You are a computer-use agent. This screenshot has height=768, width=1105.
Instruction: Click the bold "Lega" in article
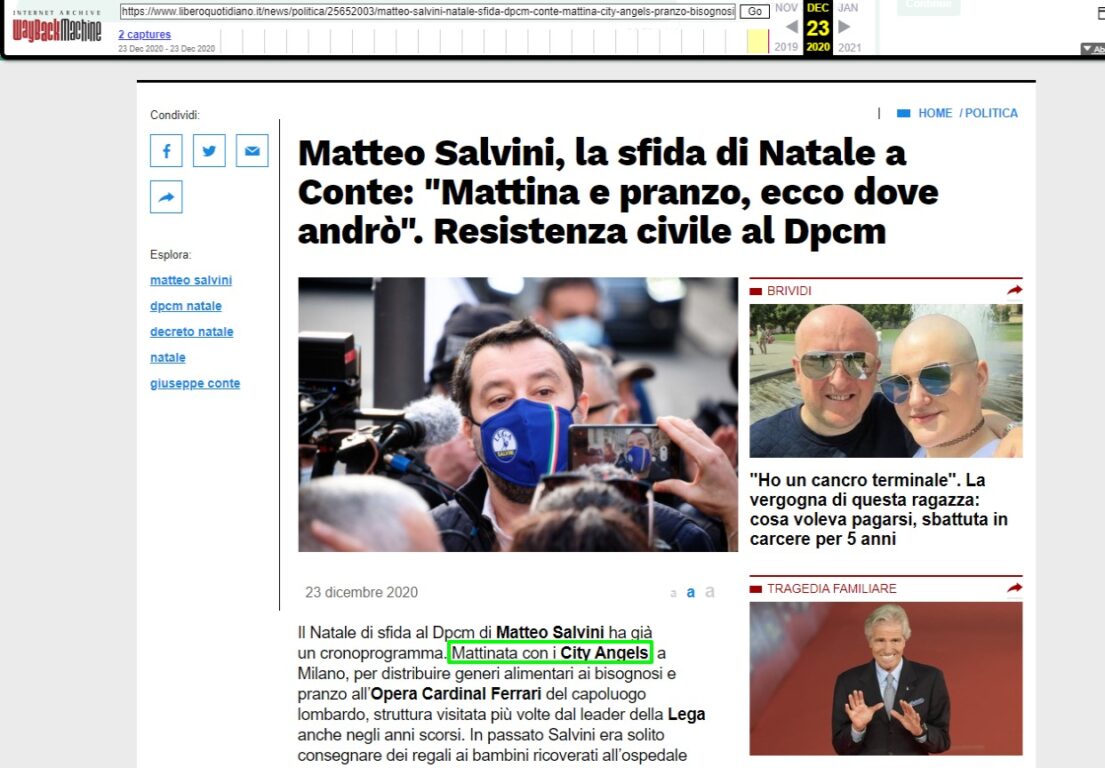coord(686,714)
